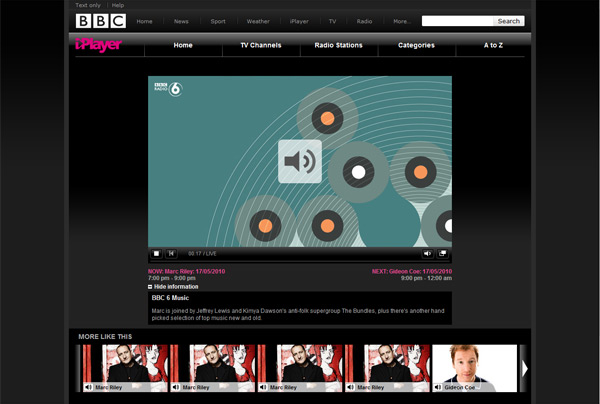Click the Text only link
The width and height of the screenshot is (600, 404).
coord(88,5)
